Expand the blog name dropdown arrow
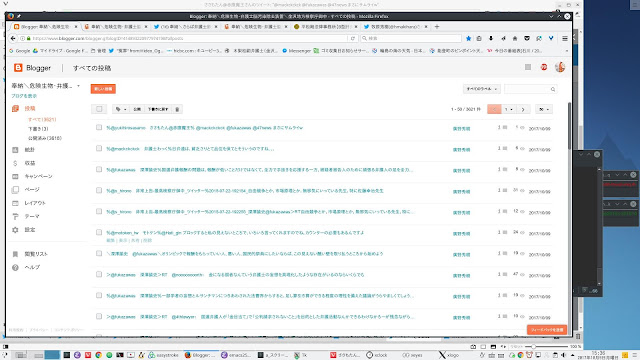The width and height of the screenshot is (640, 360). (x=78, y=86)
